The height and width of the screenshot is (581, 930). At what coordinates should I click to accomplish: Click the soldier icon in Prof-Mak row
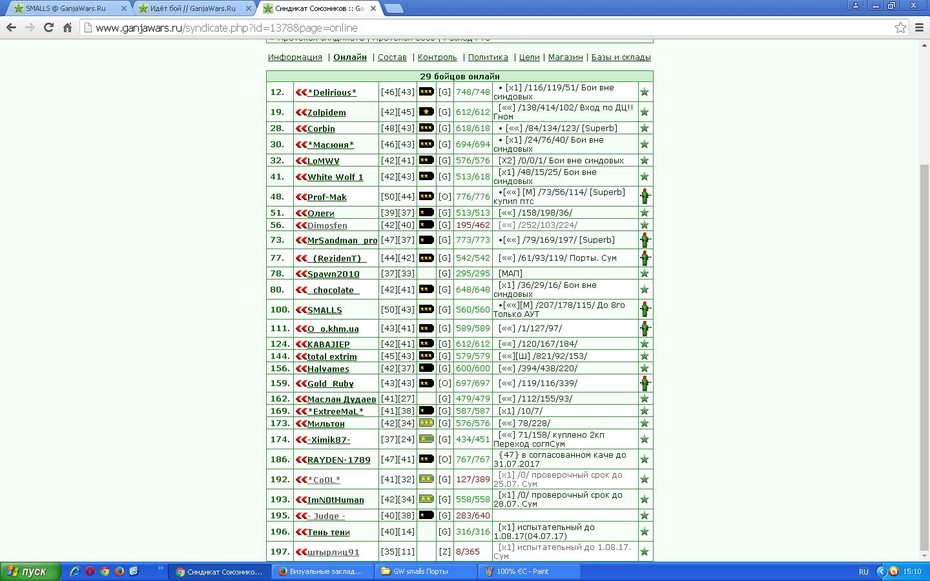[645, 196]
